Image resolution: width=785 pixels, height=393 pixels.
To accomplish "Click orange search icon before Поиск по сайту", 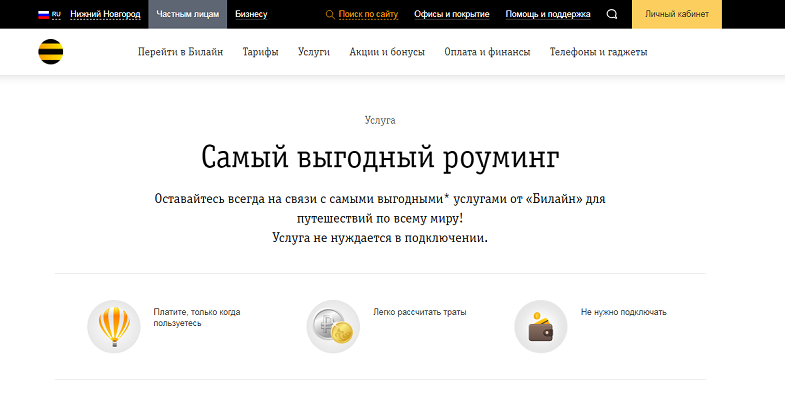I will (330, 15).
